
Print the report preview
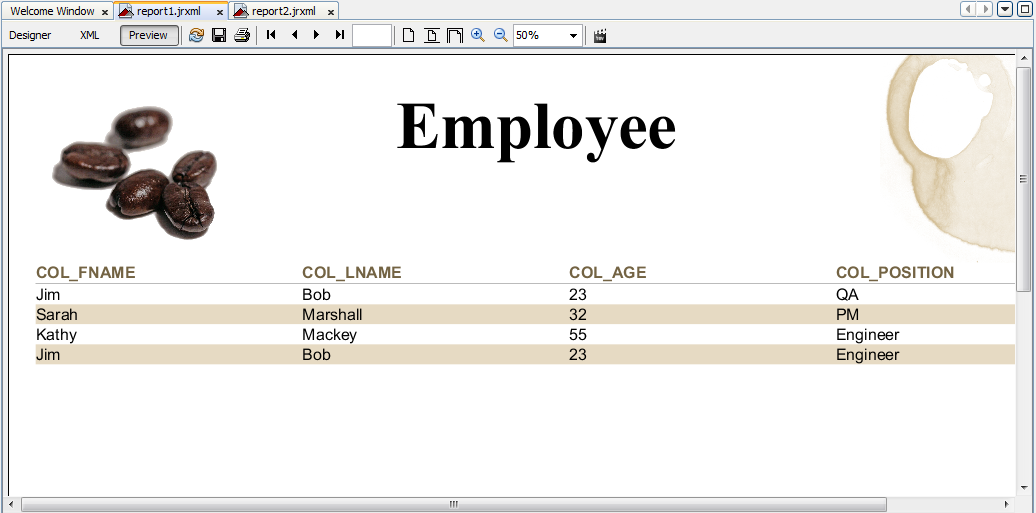coord(242,35)
